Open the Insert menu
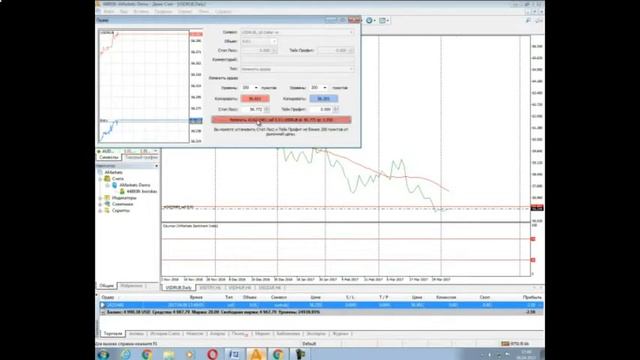640x360 pixels. tap(141, 11)
